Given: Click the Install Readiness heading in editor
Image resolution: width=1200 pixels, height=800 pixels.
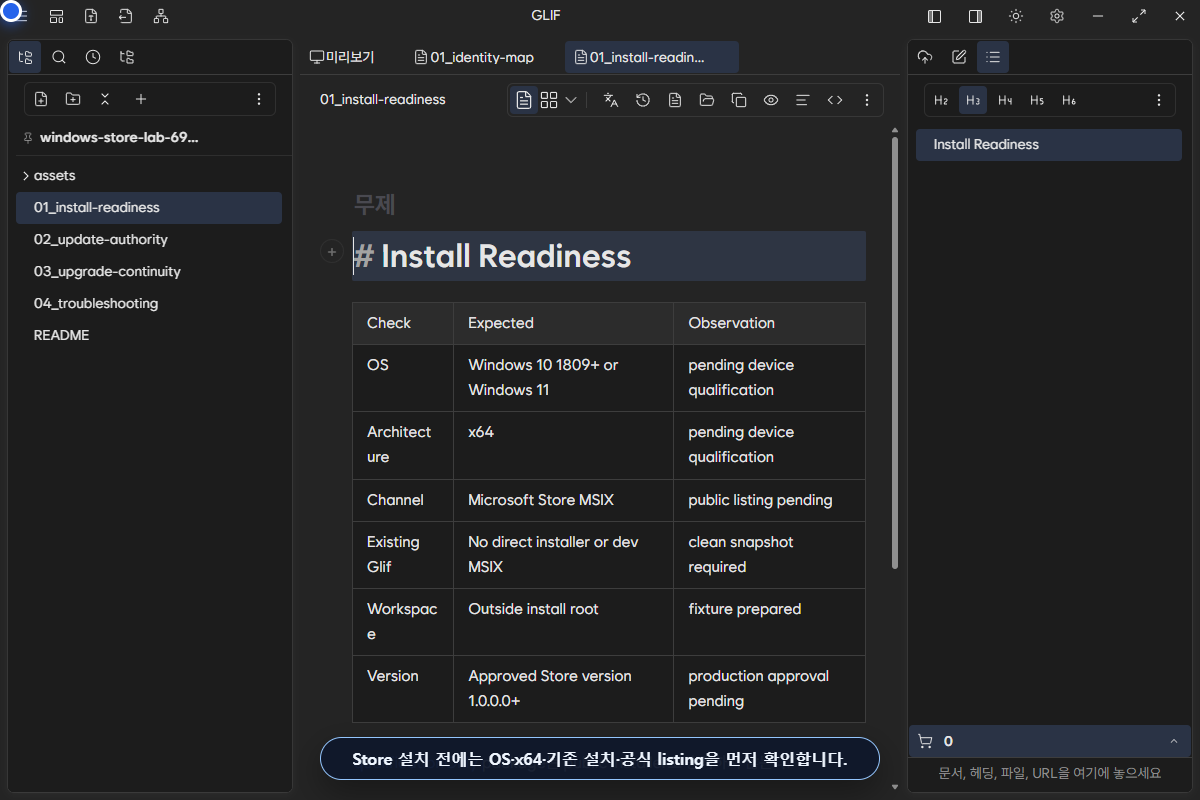Looking at the screenshot, I should [609, 256].
